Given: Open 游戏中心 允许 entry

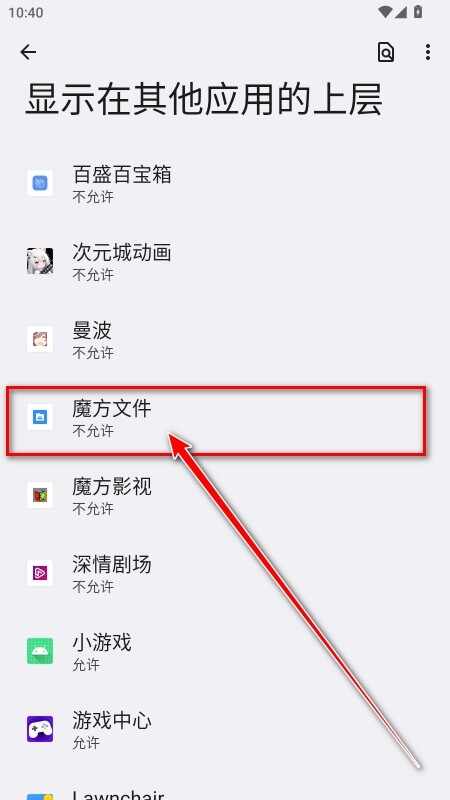Looking at the screenshot, I should 225,730.
